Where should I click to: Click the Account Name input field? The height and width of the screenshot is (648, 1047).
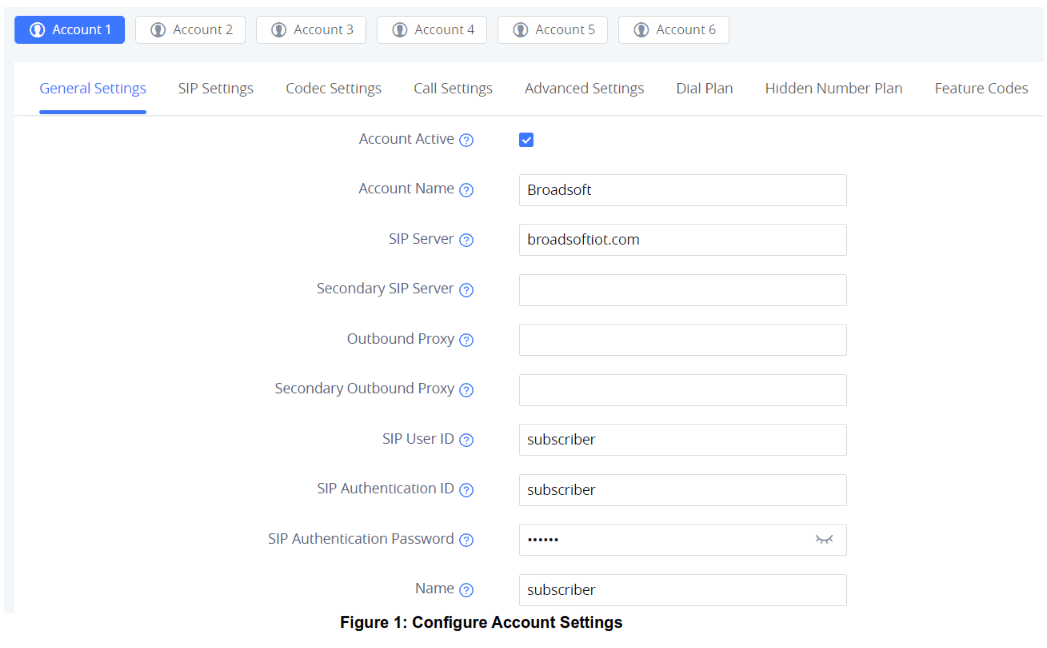tap(682, 190)
